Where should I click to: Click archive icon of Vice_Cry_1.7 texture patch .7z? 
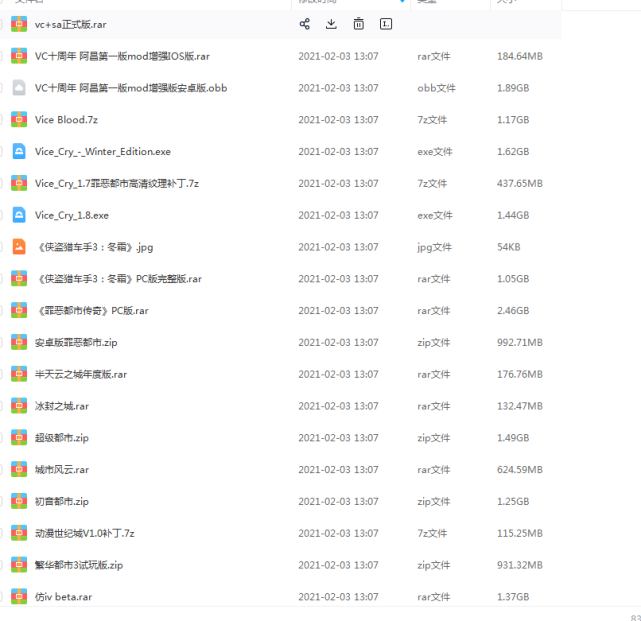tap(19, 183)
